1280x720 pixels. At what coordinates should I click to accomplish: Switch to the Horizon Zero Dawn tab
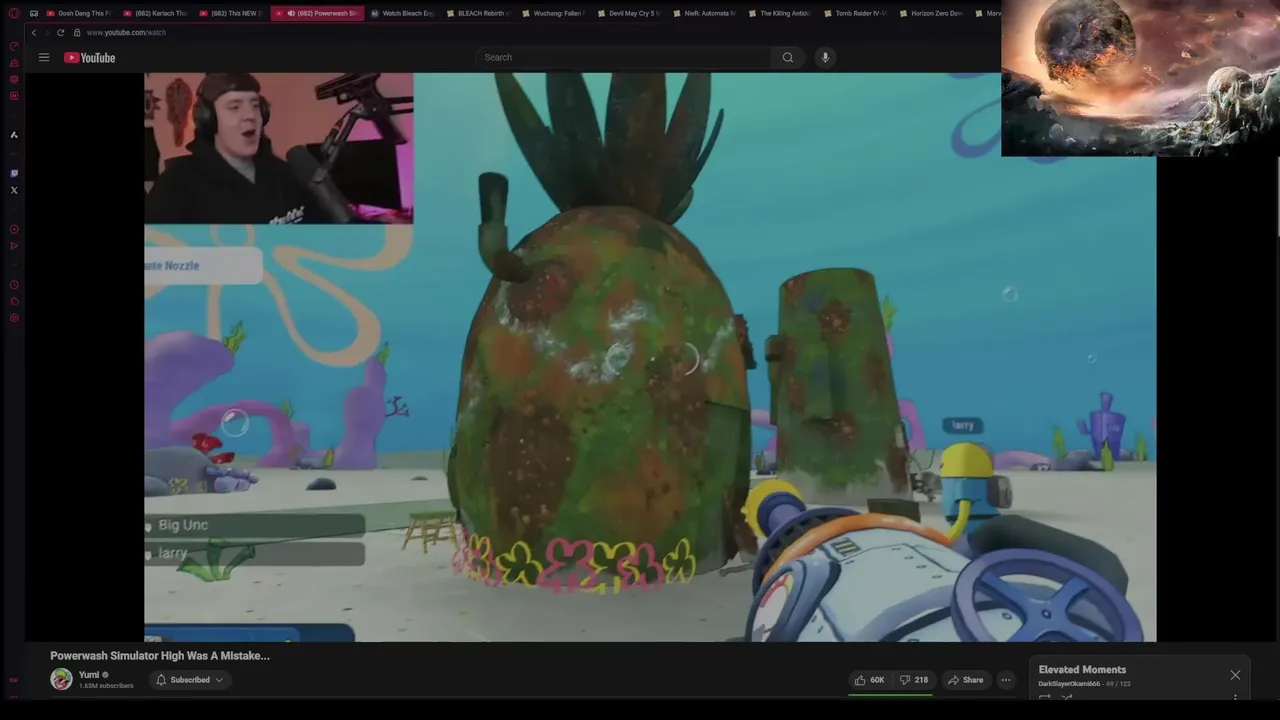pyautogui.click(x=930, y=13)
